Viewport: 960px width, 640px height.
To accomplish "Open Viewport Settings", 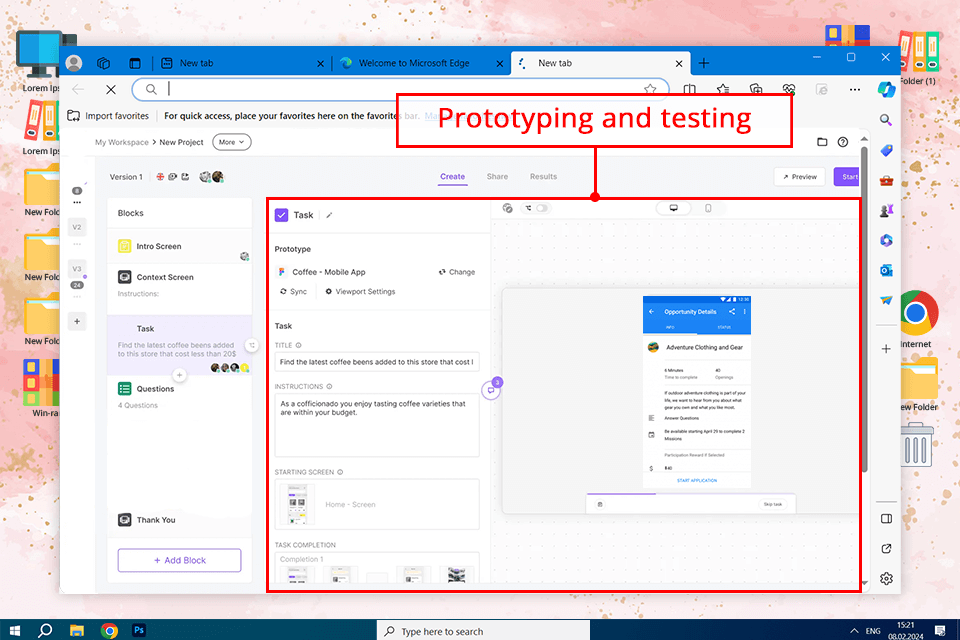I will (360, 292).
